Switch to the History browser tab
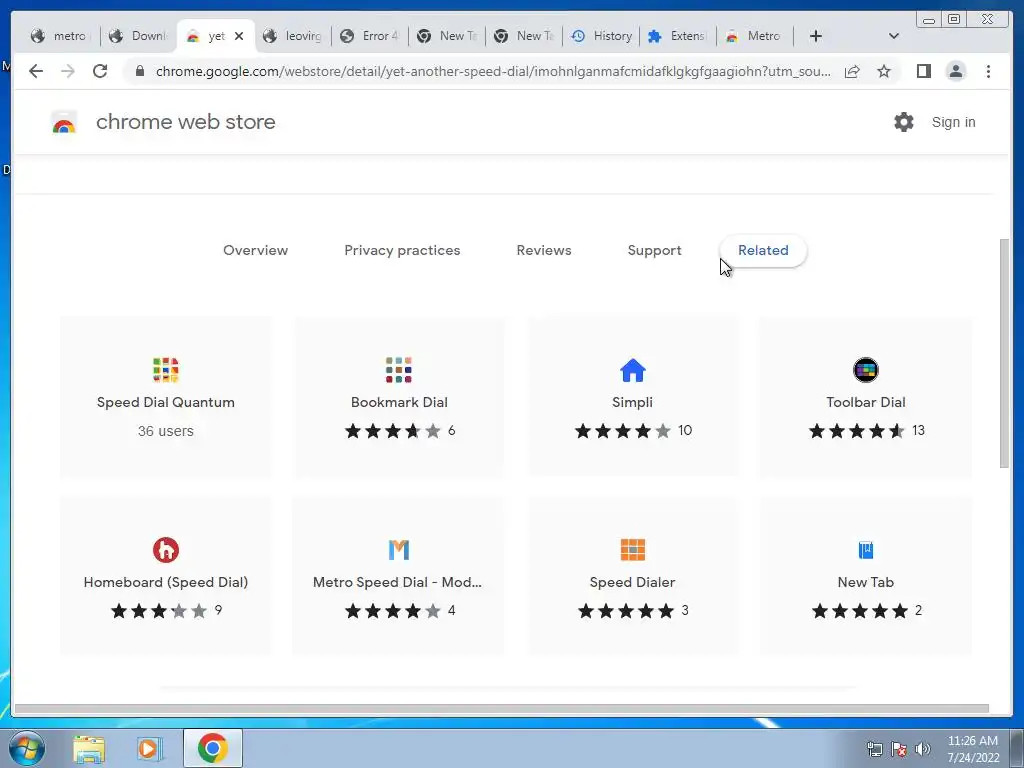The width and height of the screenshot is (1024, 768). [x=601, y=36]
